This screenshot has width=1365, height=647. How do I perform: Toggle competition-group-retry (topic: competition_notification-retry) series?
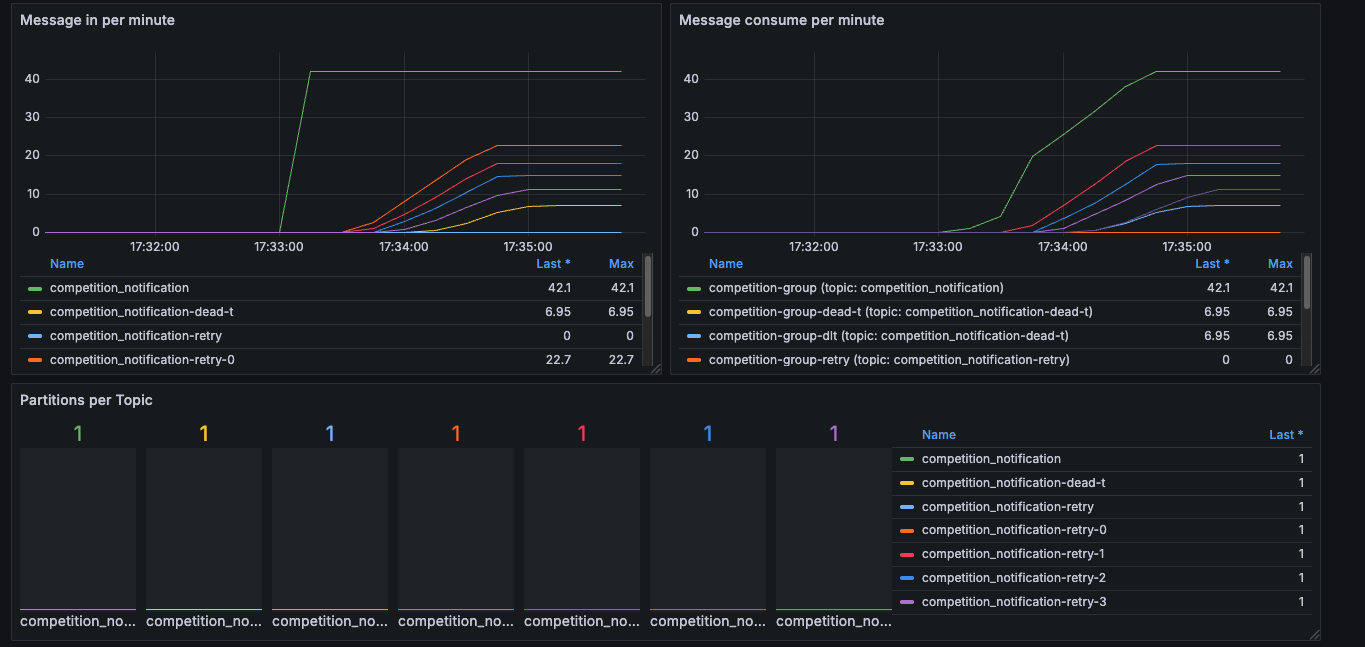[889, 360]
